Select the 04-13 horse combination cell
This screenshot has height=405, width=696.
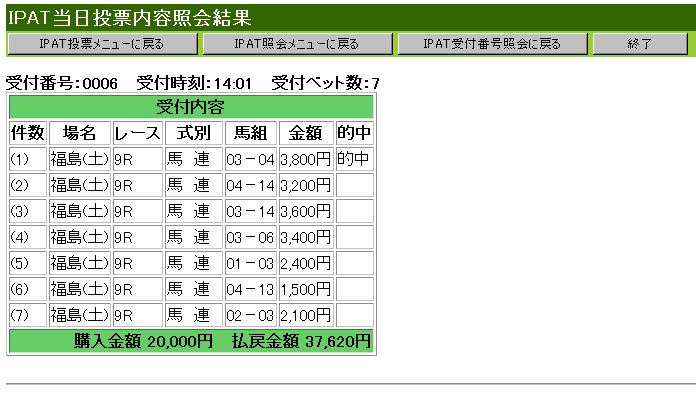coord(251,289)
